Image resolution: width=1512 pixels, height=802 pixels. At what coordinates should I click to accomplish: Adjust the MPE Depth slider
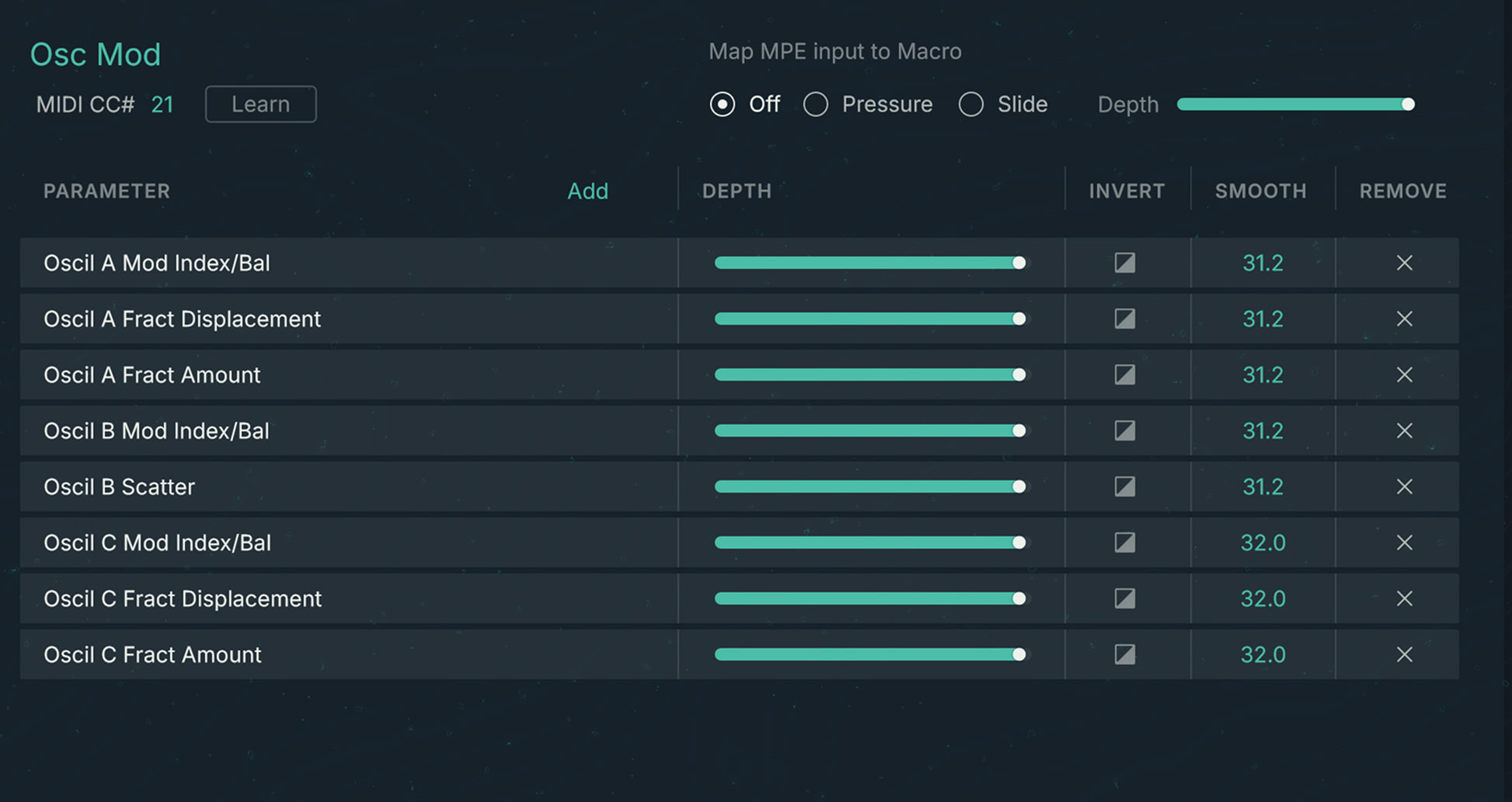(1294, 104)
